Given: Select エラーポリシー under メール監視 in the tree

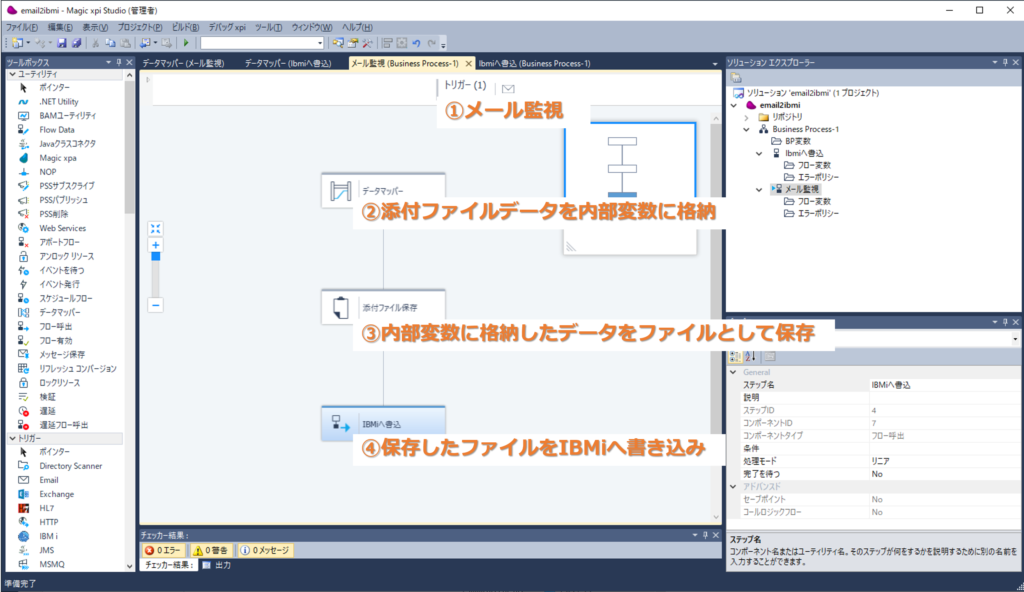Looking at the screenshot, I should point(818,213).
